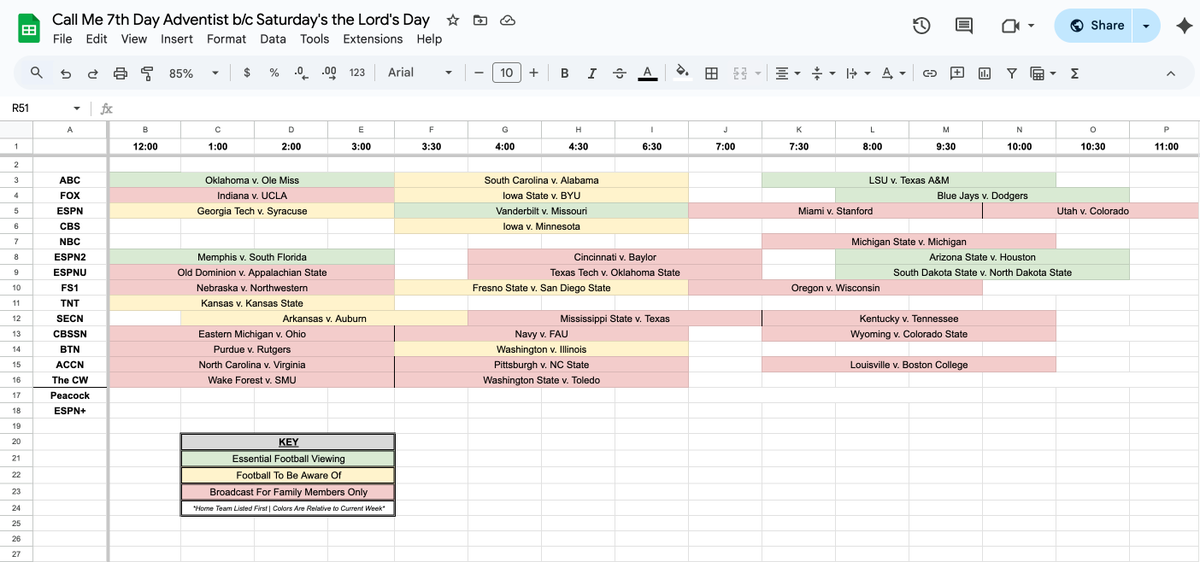Open the text color picker

pos(647,72)
